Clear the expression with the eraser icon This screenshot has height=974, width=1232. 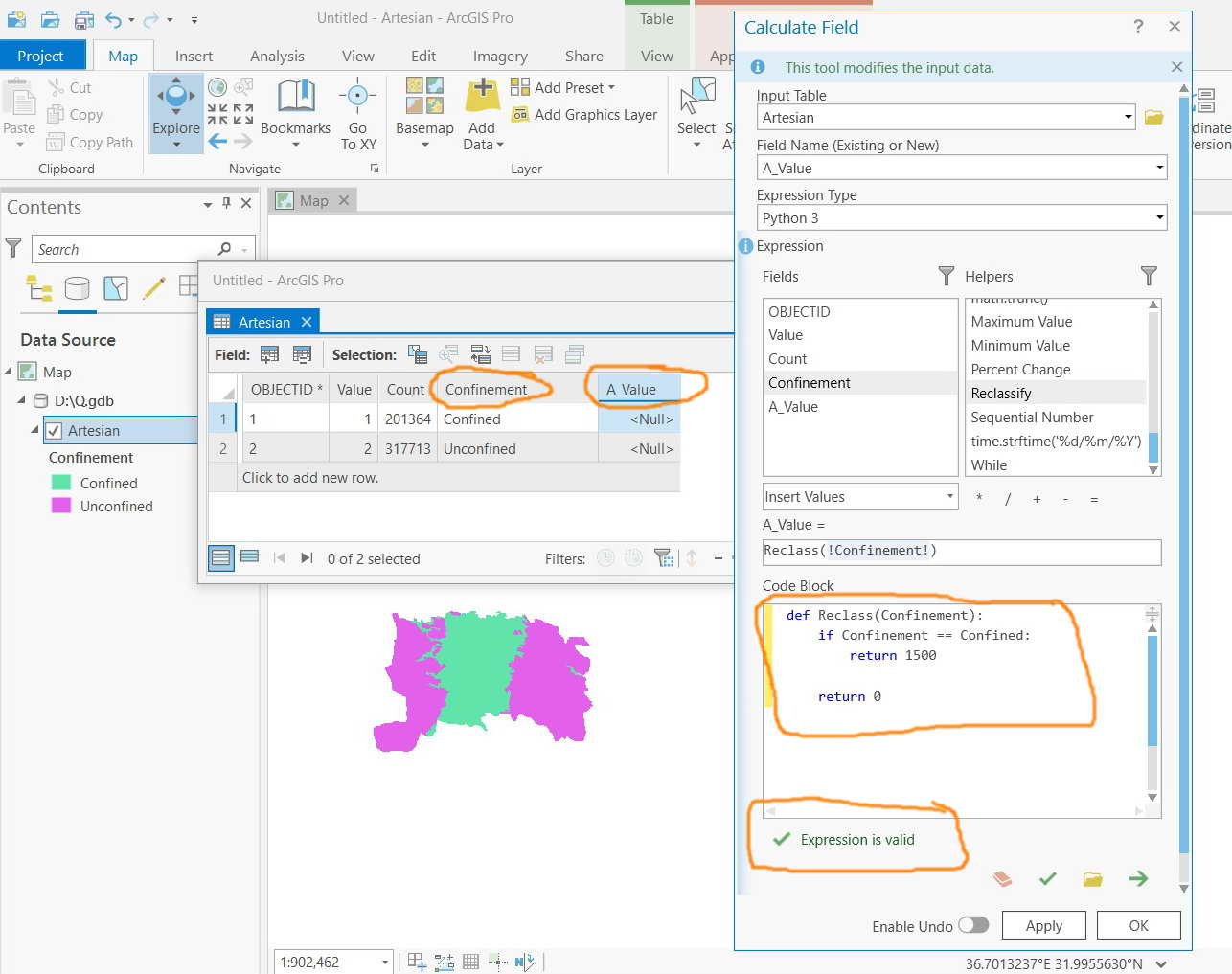pyautogui.click(x=1002, y=878)
